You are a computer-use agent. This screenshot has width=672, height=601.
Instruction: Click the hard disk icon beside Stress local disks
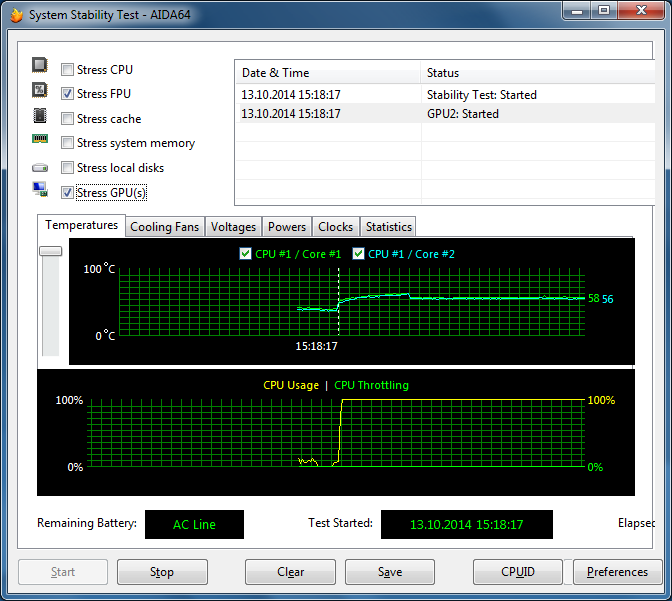40,168
